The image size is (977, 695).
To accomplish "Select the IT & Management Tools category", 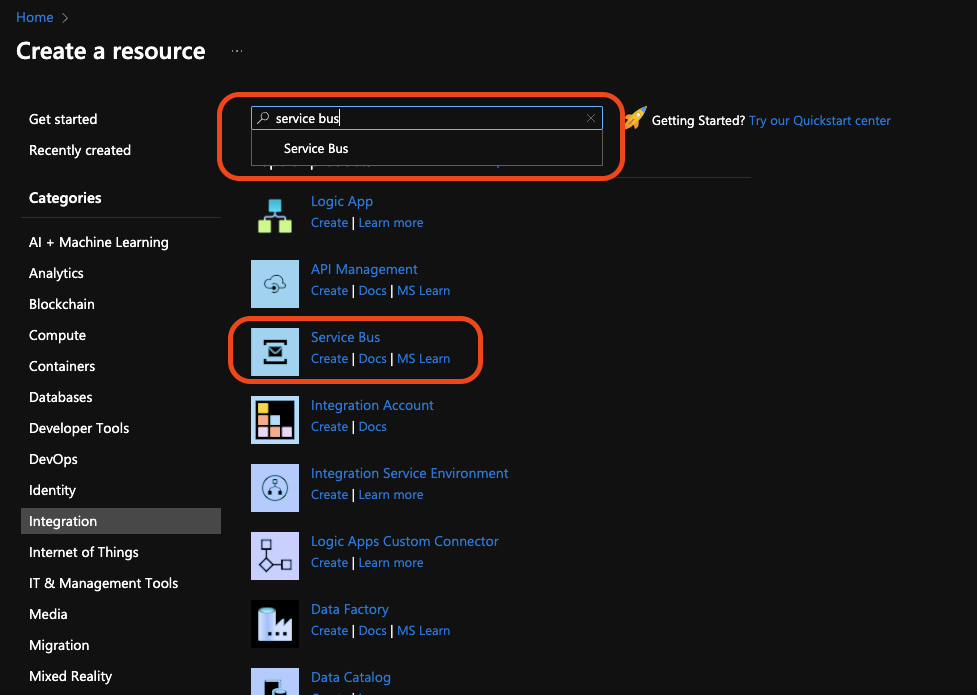I will (x=103, y=583).
